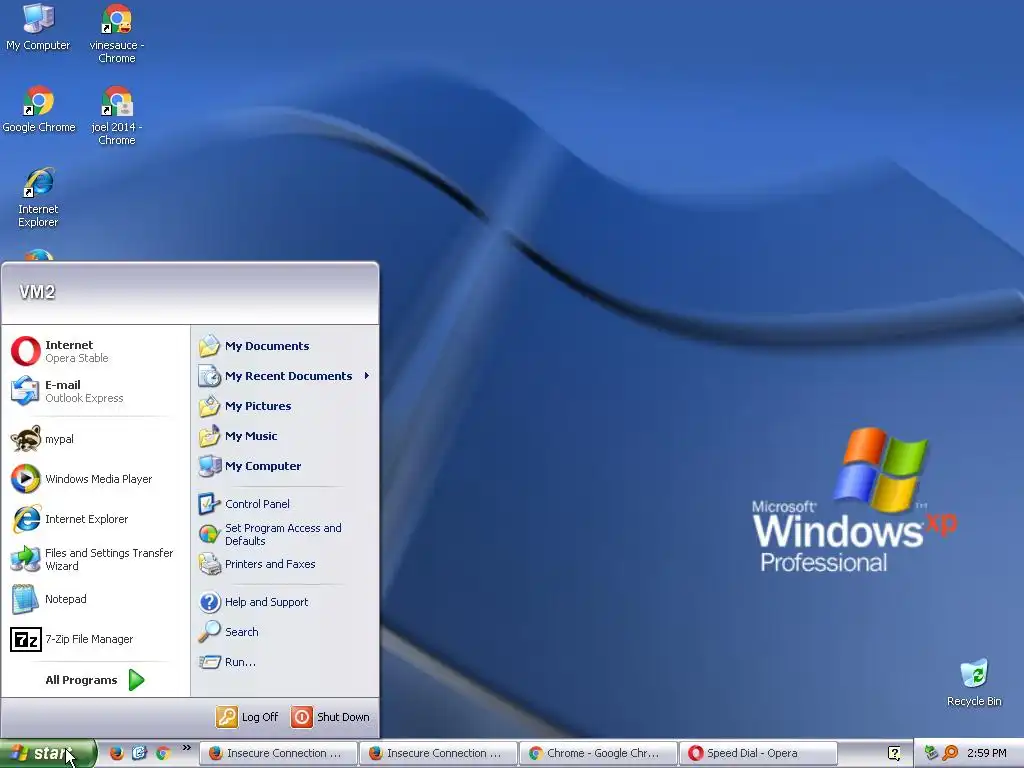Image resolution: width=1024 pixels, height=768 pixels.
Task: Open Printers and Faxes
Action: pyautogui.click(x=285, y=564)
